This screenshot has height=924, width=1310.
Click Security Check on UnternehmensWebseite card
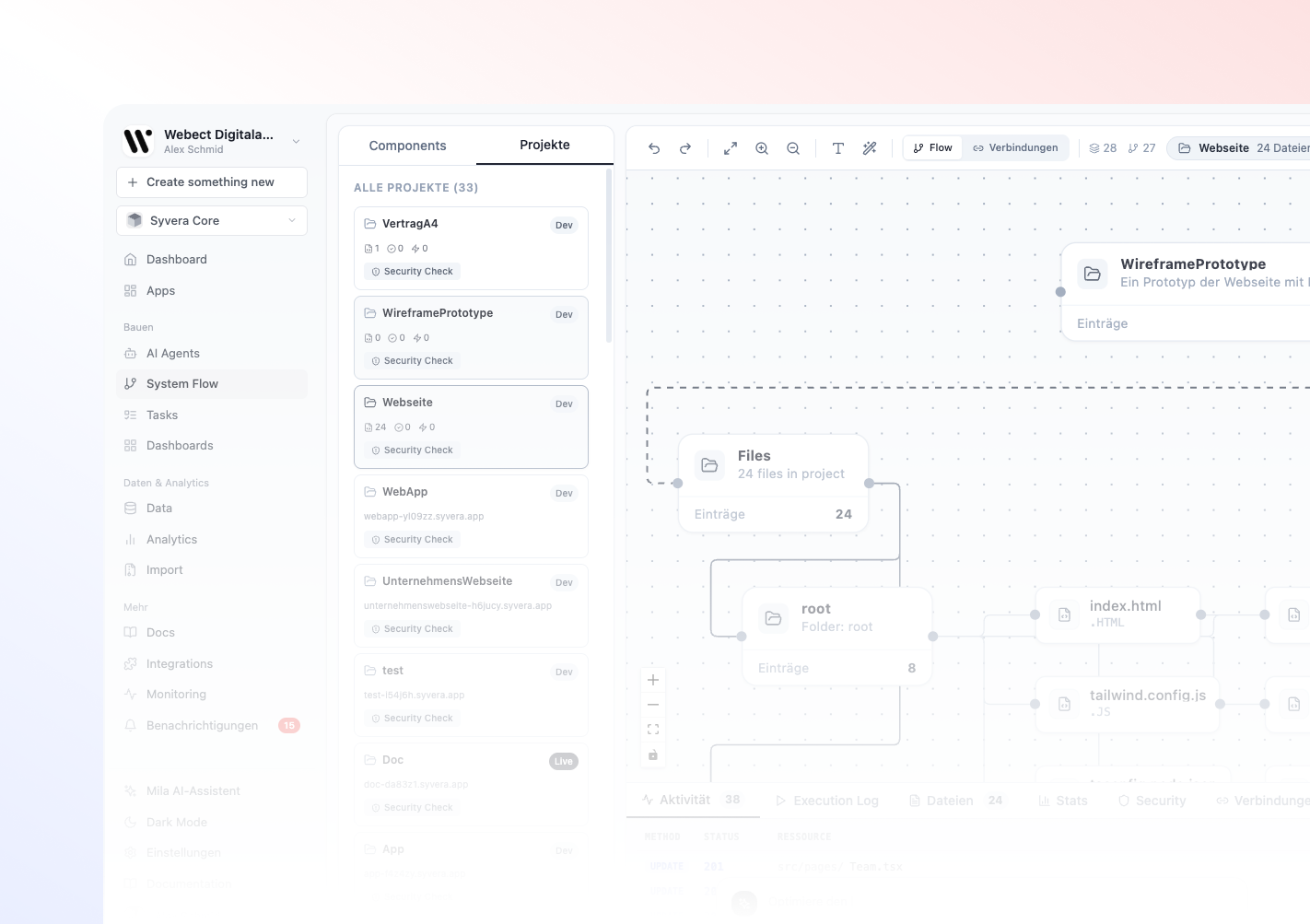[x=412, y=629]
